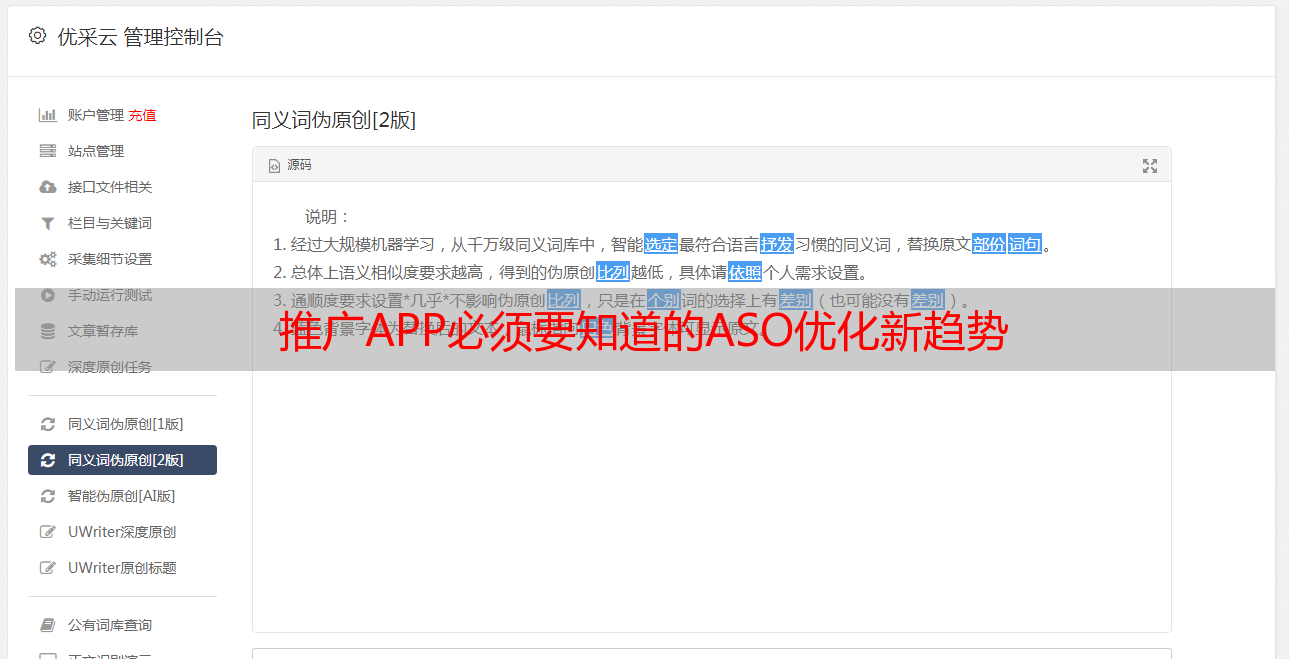Click the UWriter深度原创 edit icon
Screen dimensions: 1289x659
pos(47,532)
